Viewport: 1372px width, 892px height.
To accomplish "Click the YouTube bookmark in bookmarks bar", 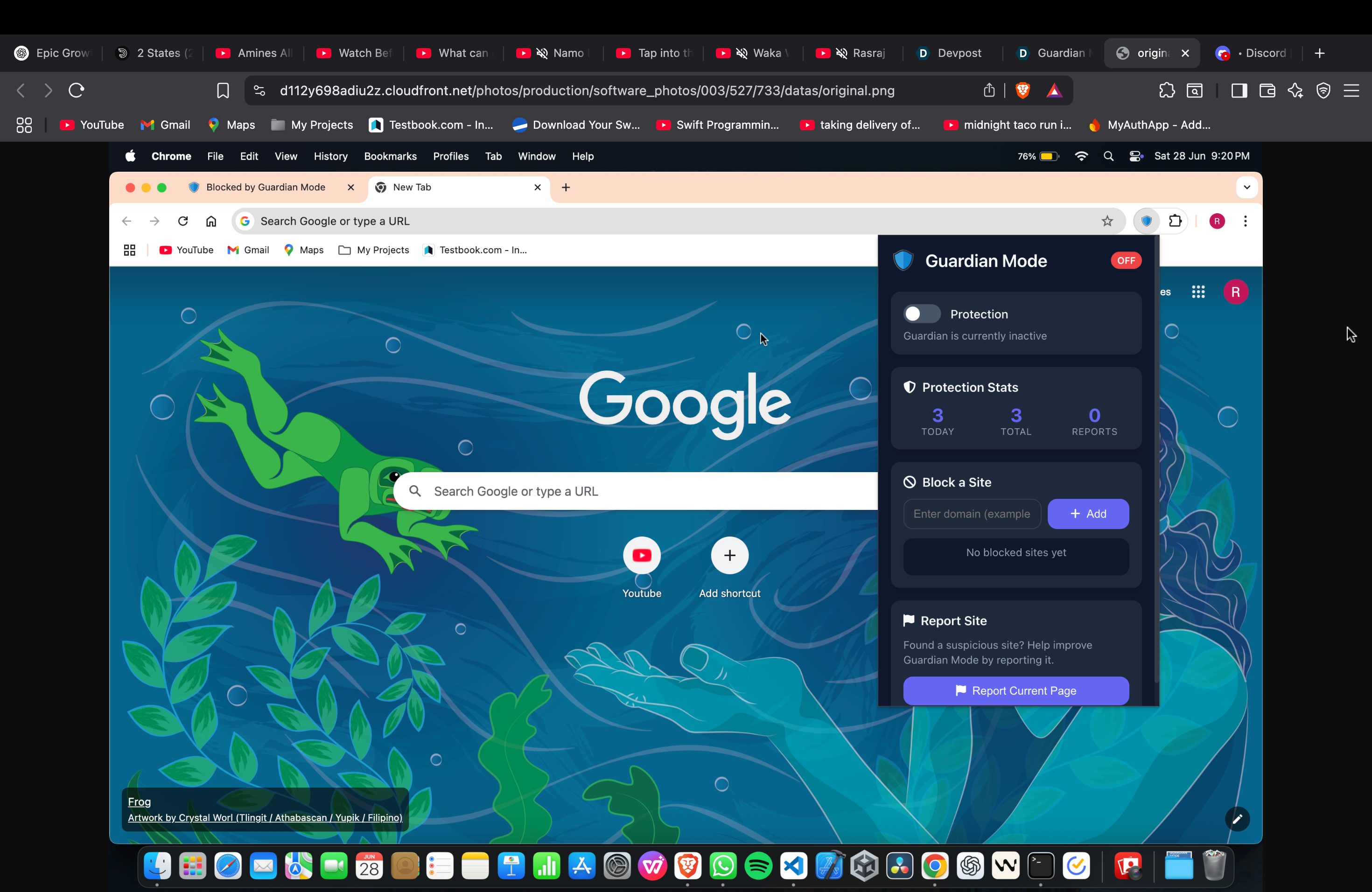I will (x=91, y=125).
